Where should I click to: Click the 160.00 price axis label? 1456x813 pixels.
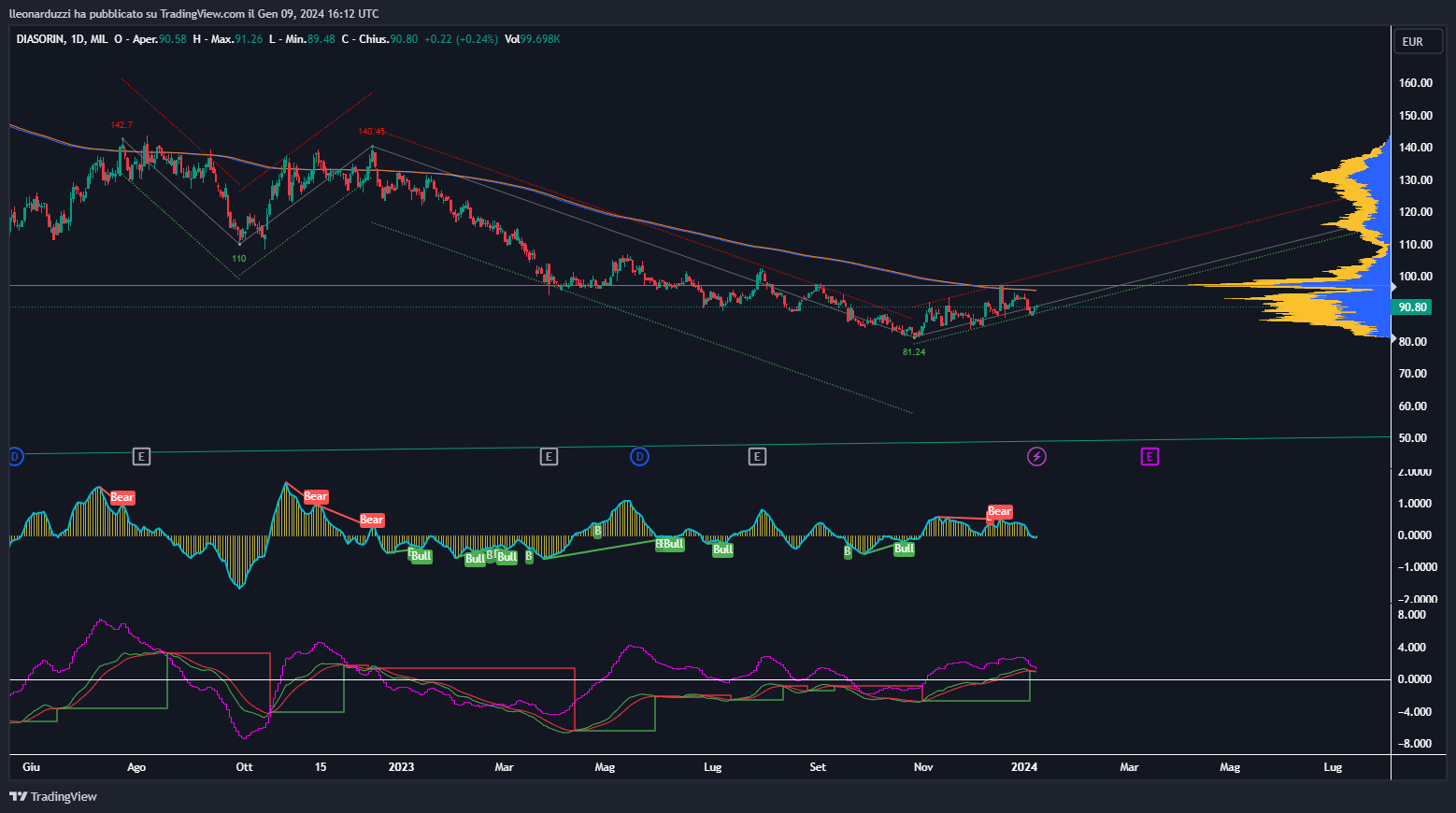[1415, 83]
